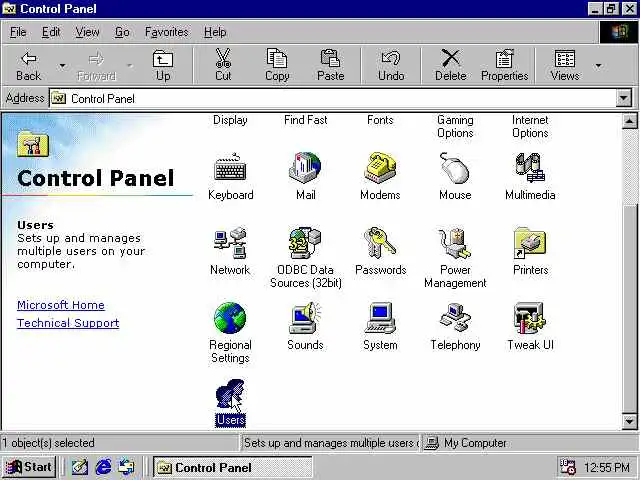Click the Task Scheduler tray icon
Screen dimensions: 640x480
point(567,467)
